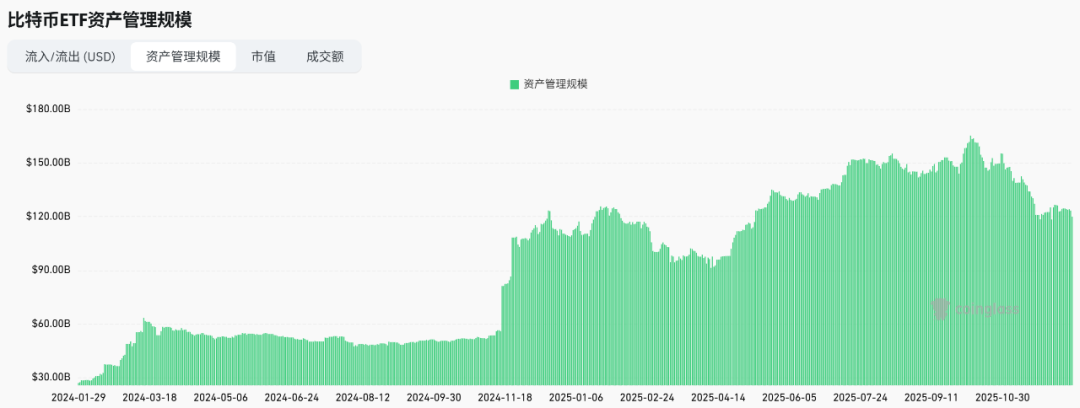
Task: Switch to the 成交额 tab
Action: click(325, 57)
